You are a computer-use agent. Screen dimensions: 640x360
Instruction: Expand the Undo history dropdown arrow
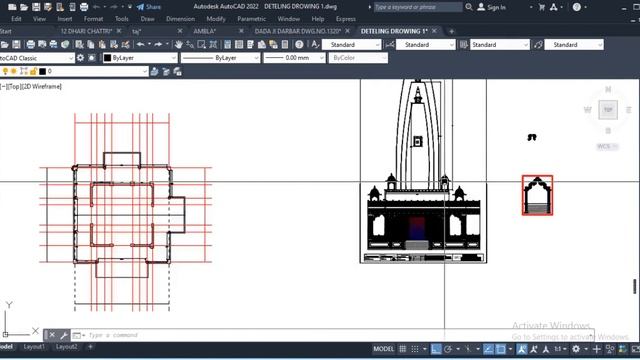point(149,44)
